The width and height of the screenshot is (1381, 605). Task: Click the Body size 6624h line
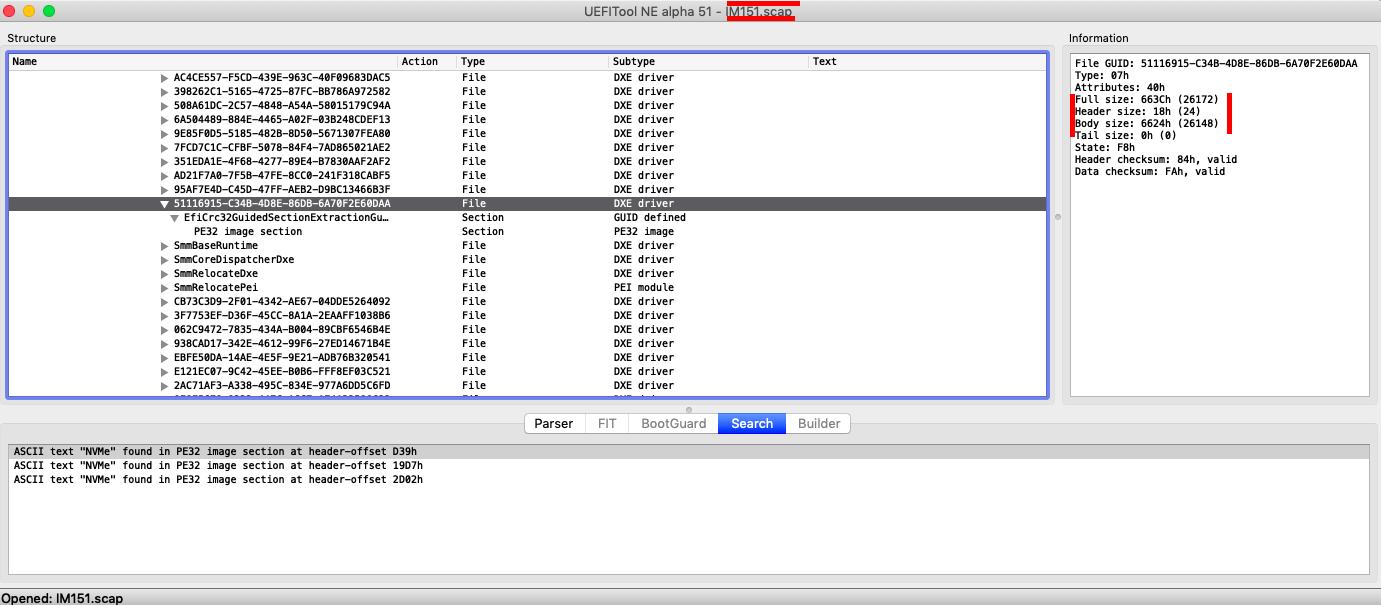pyautogui.click(x=1146, y=123)
